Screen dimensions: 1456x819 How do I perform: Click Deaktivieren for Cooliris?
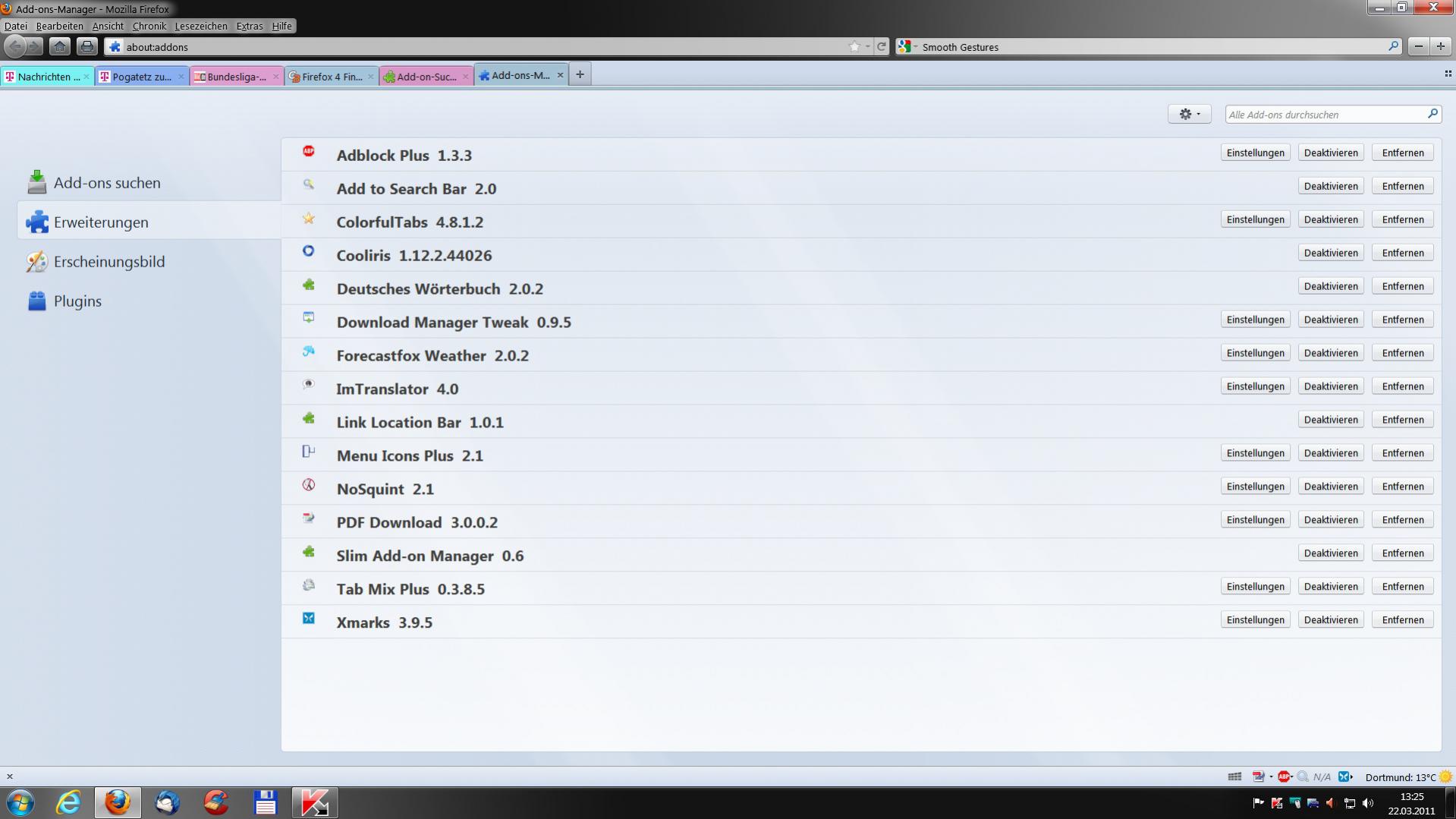point(1330,253)
